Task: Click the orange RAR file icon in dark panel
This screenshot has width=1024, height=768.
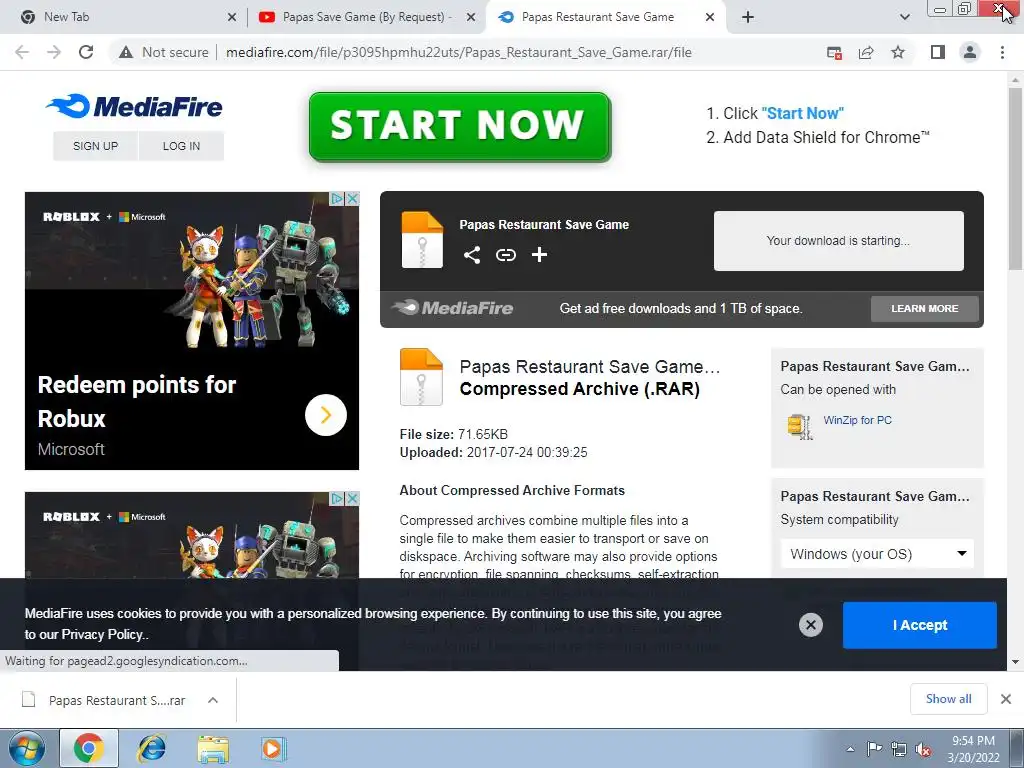Action: (x=422, y=240)
